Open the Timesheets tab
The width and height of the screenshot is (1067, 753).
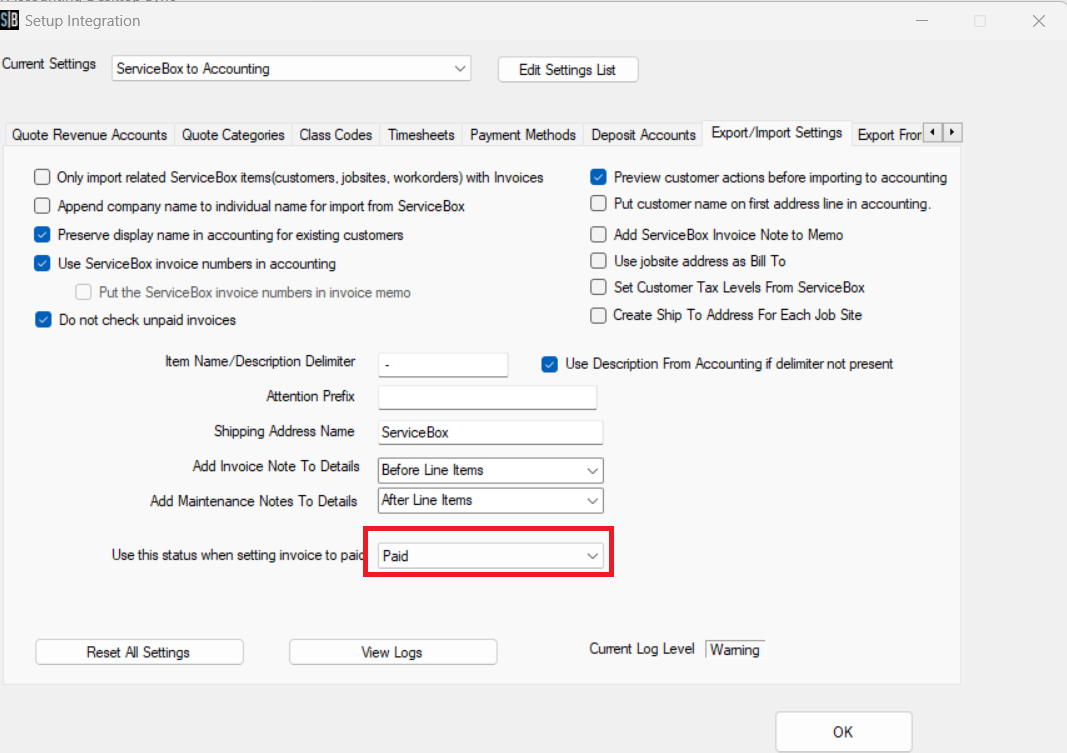(421, 135)
